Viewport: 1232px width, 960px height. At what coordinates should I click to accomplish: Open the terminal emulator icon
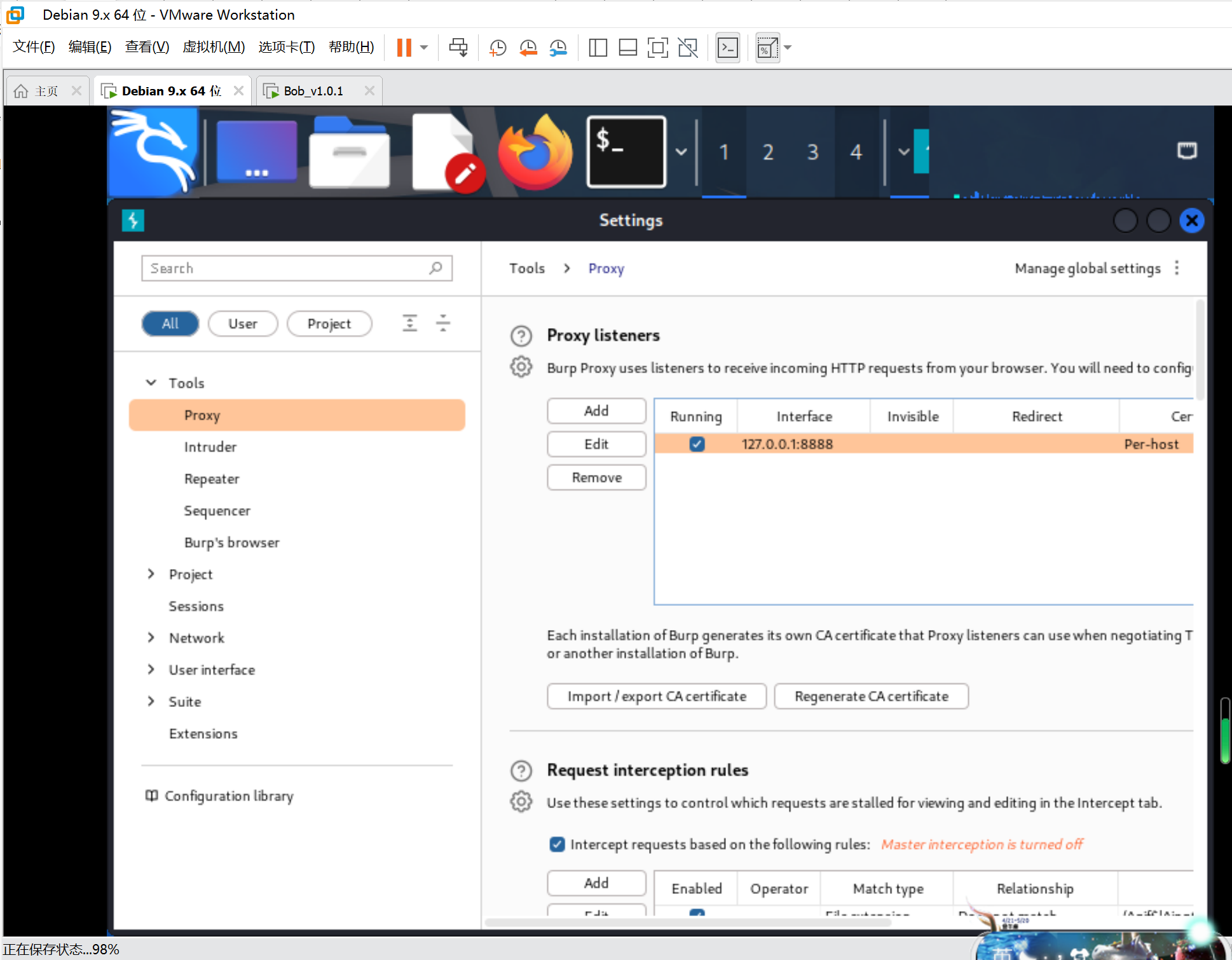626,152
